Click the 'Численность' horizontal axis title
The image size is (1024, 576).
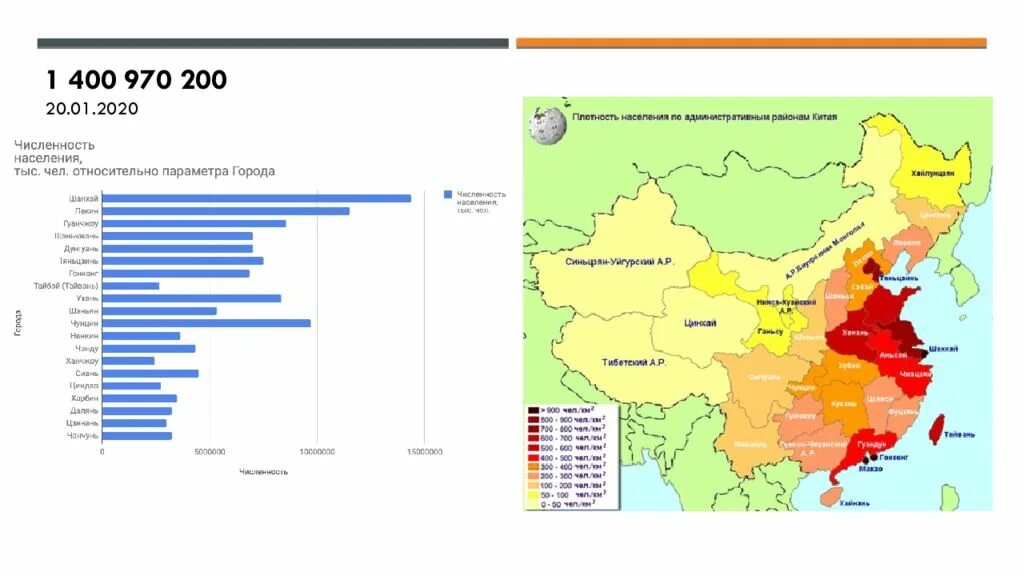coord(263,472)
